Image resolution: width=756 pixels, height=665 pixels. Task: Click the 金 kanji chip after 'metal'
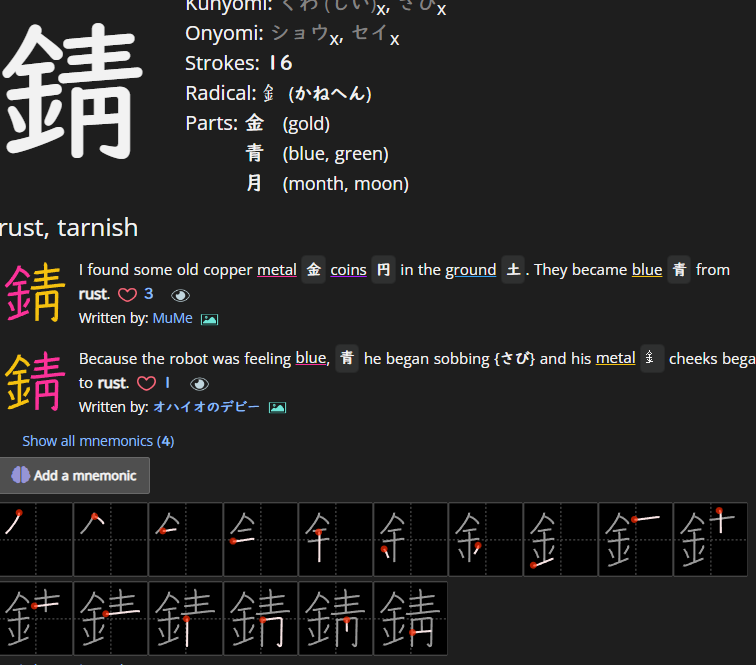tap(314, 270)
